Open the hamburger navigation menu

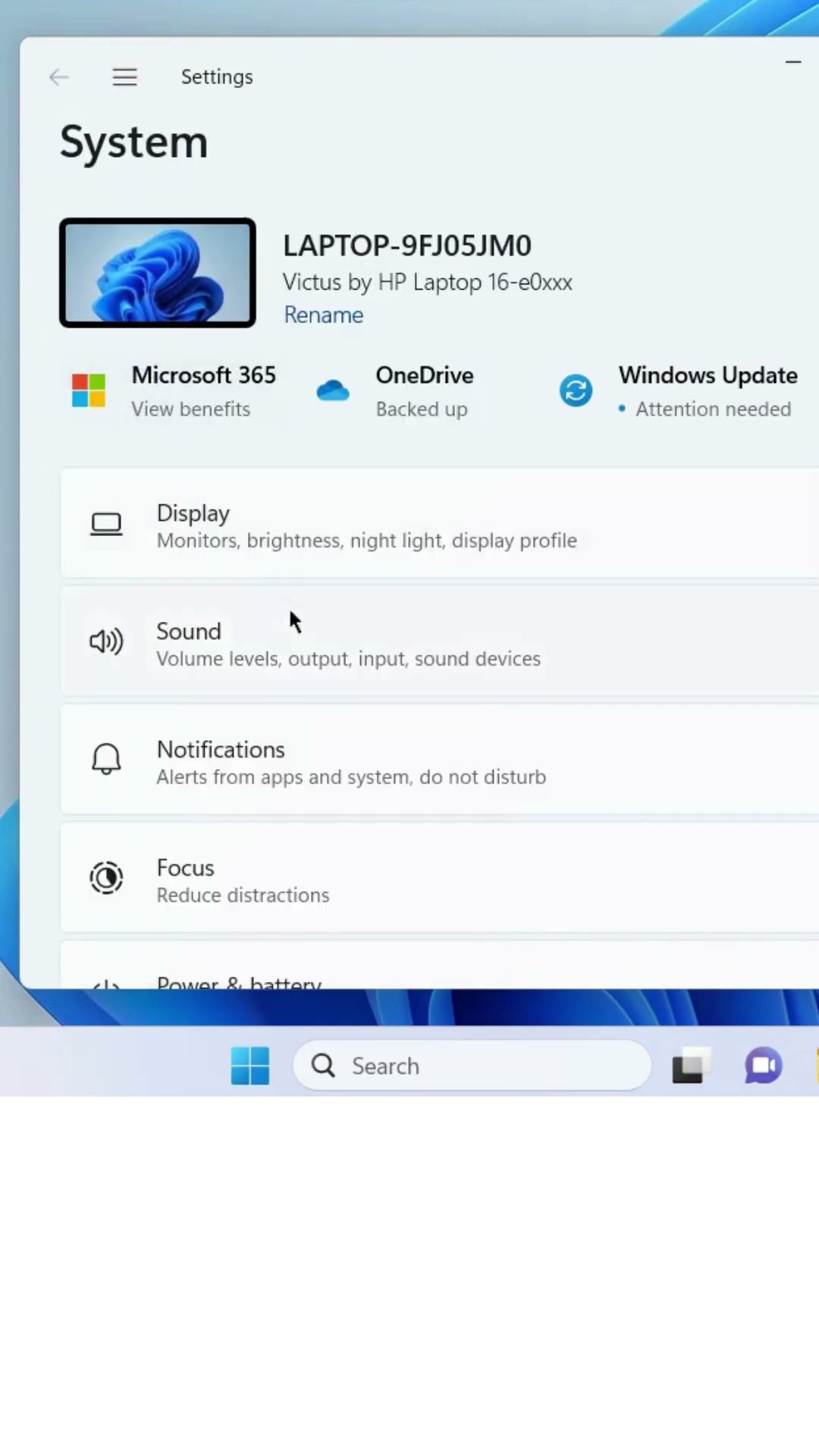coord(124,77)
